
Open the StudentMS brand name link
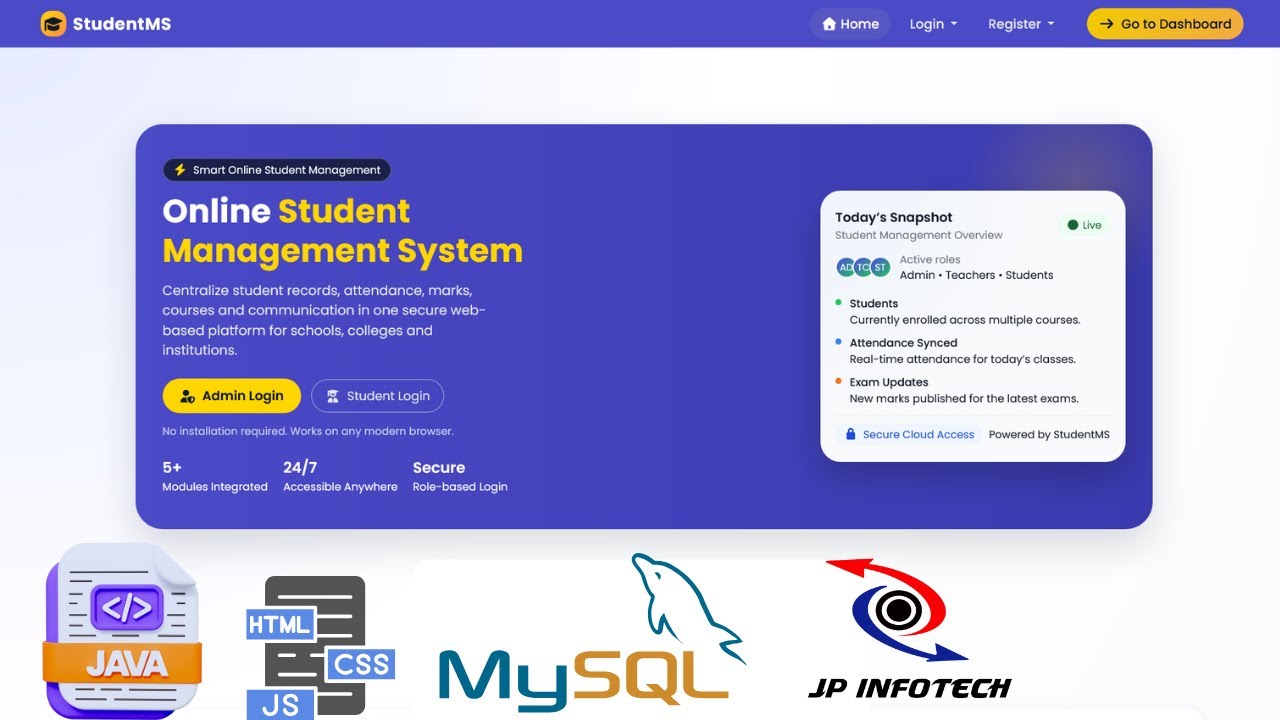coord(122,24)
